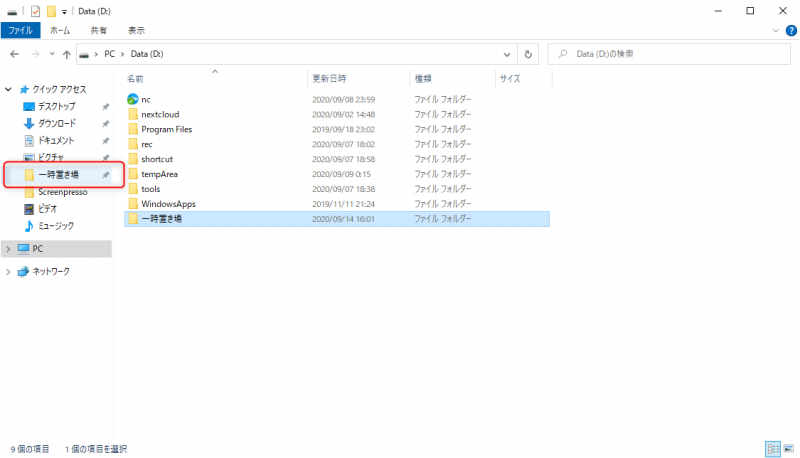Click the file name text tempArea
The image size is (800, 458).
point(160,174)
